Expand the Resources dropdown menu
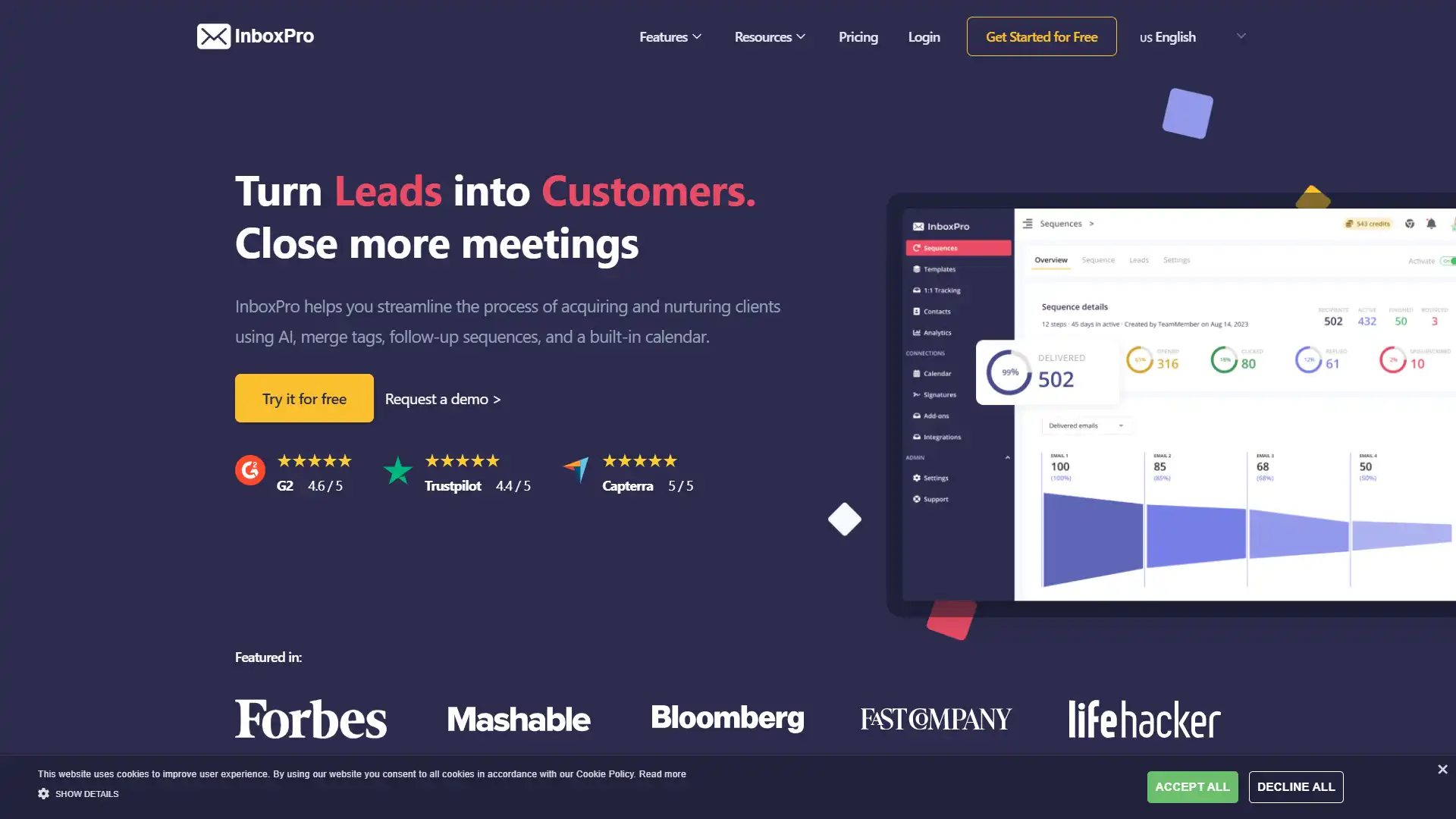The height and width of the screenshot is (819, 1456). coord(770,36)
